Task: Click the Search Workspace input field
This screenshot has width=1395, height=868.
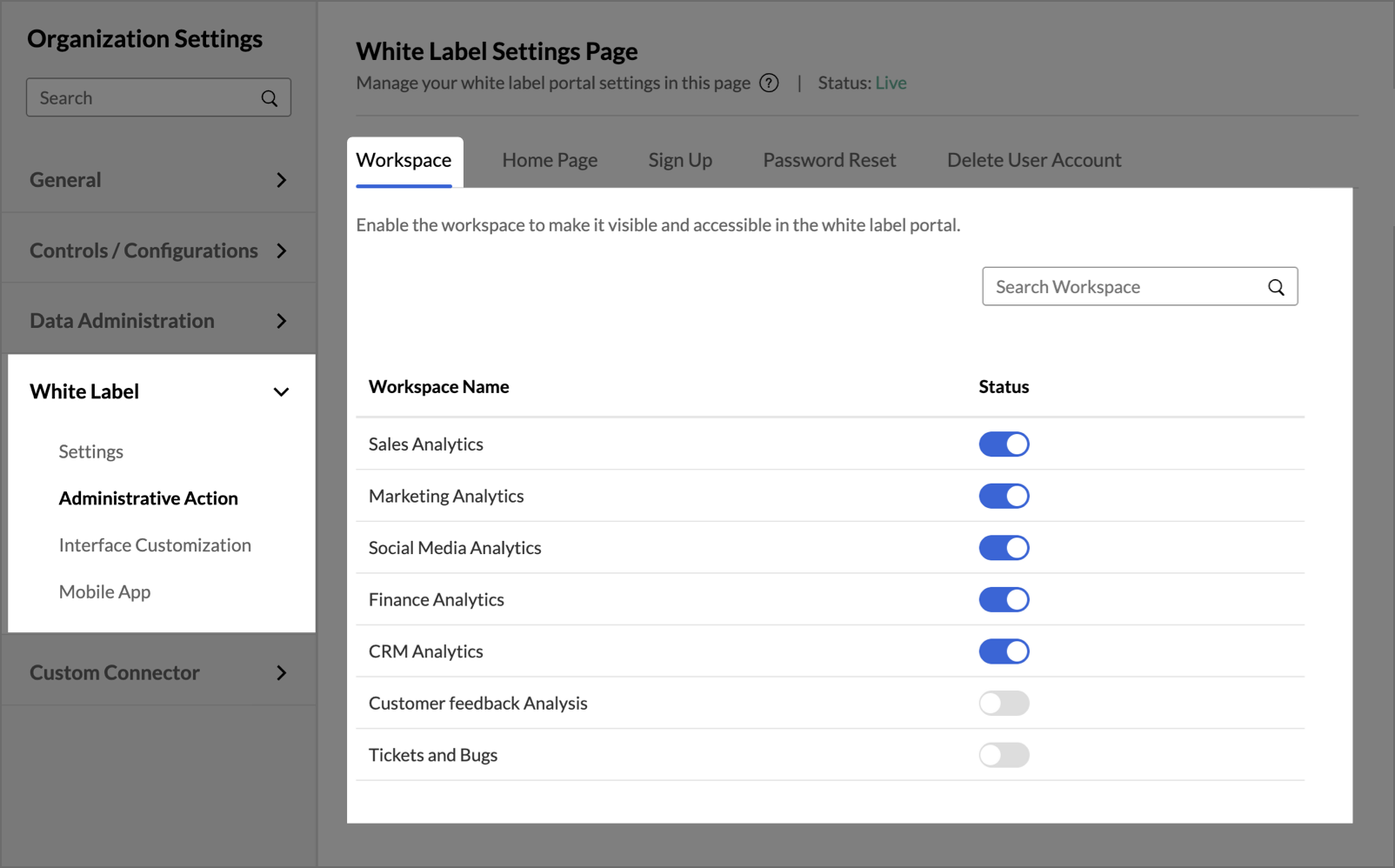Action: click(x=1122, y=287)
